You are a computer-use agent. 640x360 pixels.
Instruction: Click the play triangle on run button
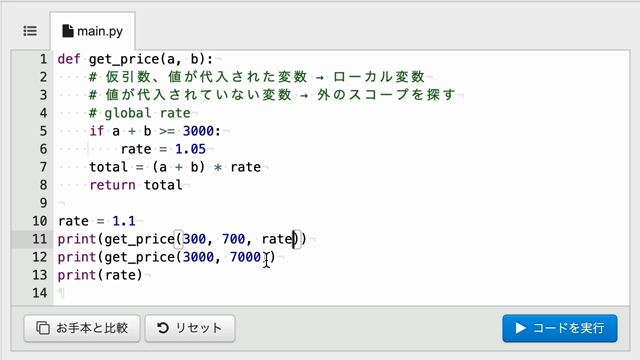point(520,328)
